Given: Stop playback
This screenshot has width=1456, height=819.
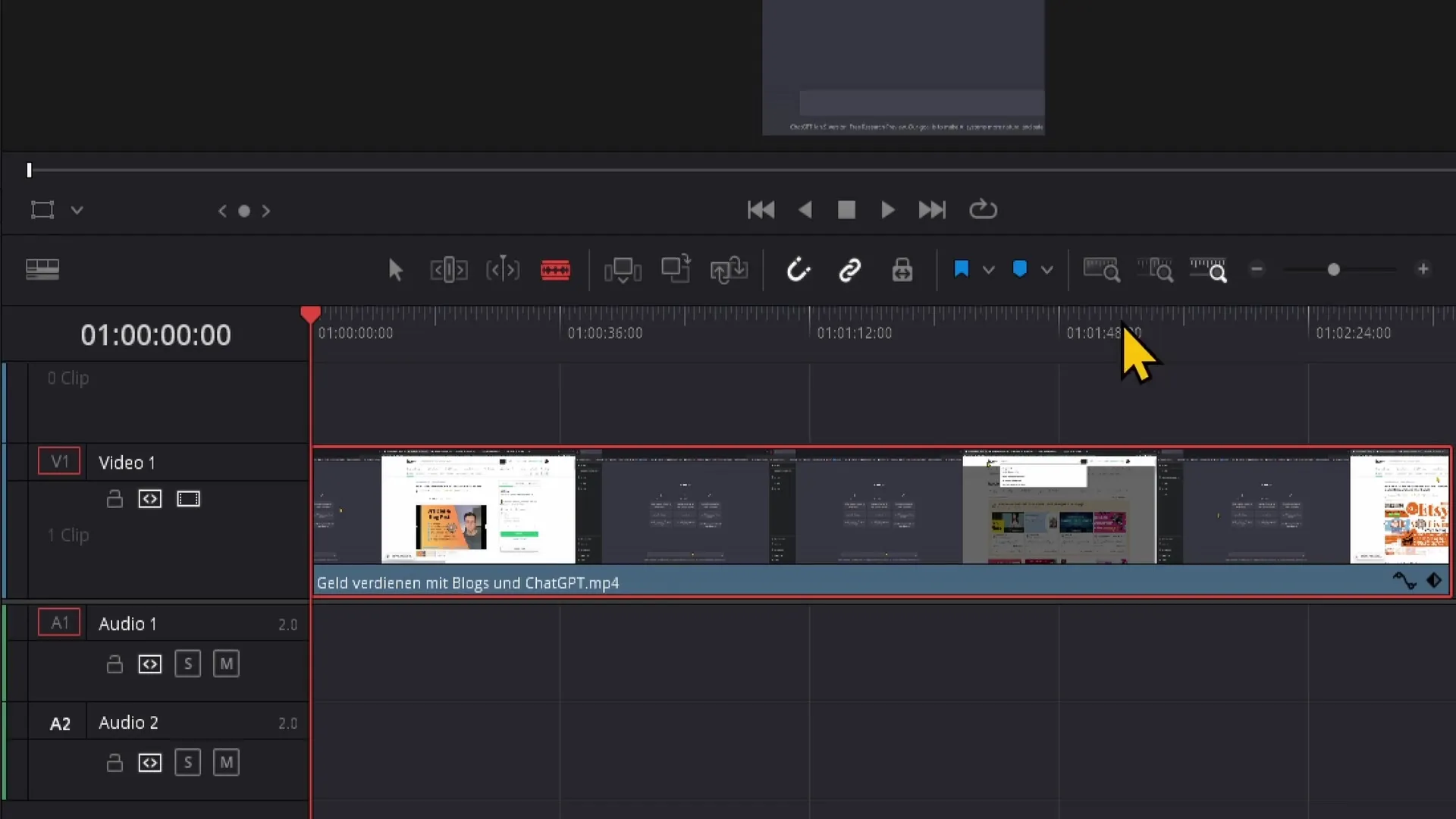Looking at the screenshot, I should tap(846, 210).
